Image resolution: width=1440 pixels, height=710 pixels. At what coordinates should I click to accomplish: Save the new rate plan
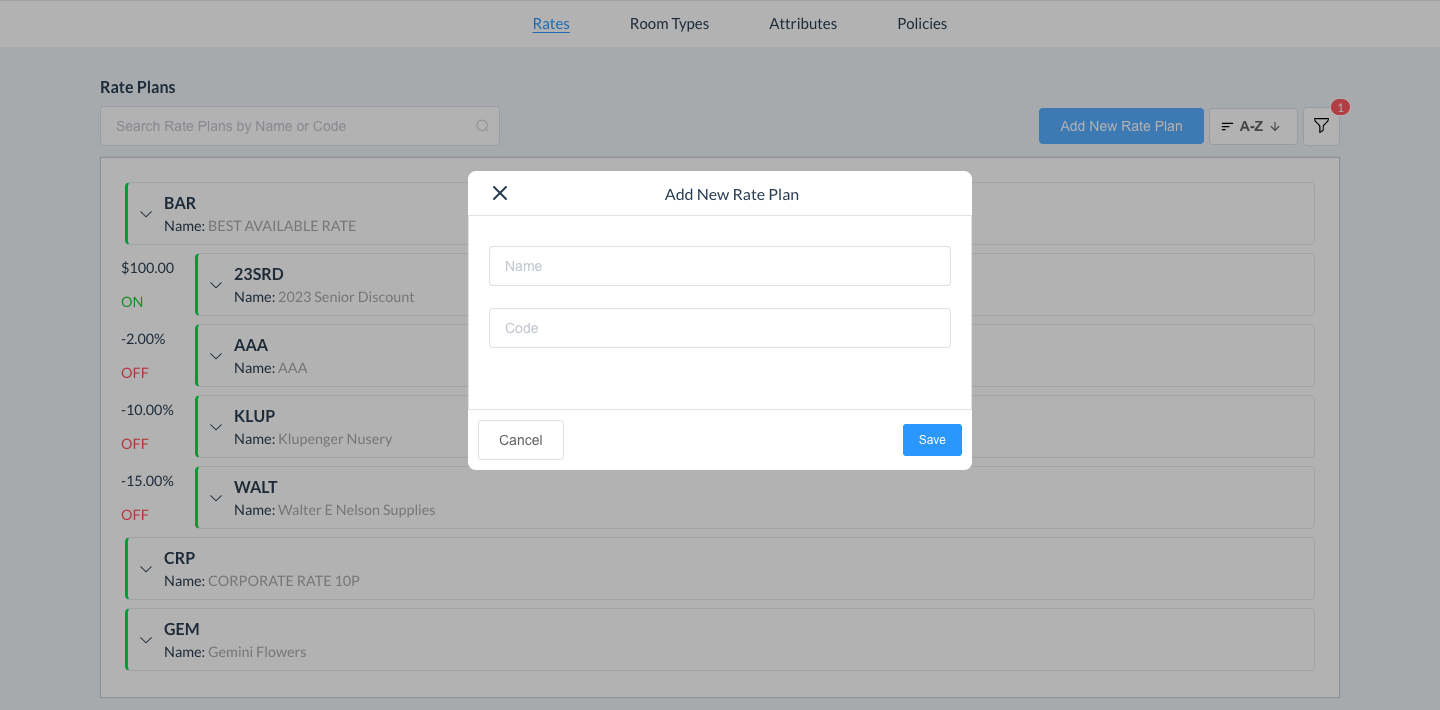931,439
